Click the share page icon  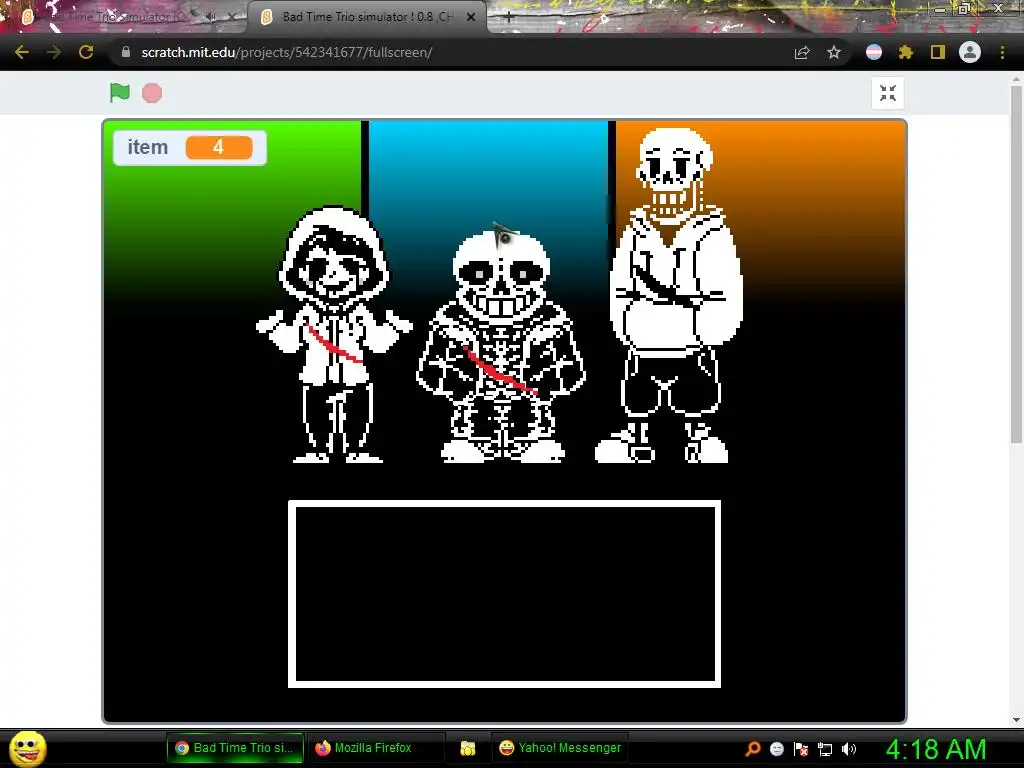(802, 52)
